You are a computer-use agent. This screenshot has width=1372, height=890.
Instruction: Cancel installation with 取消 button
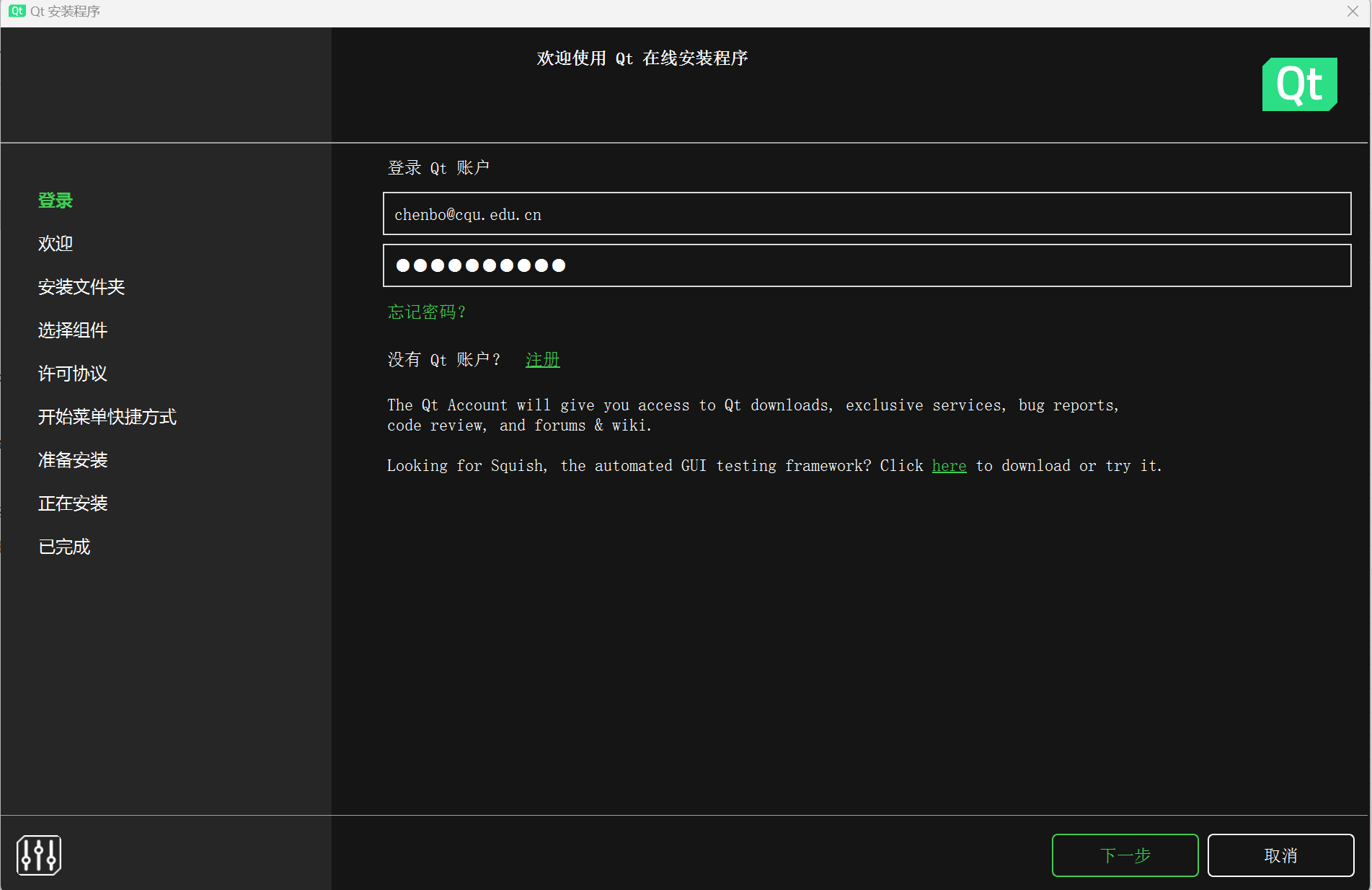click(x=1280, y=855)
